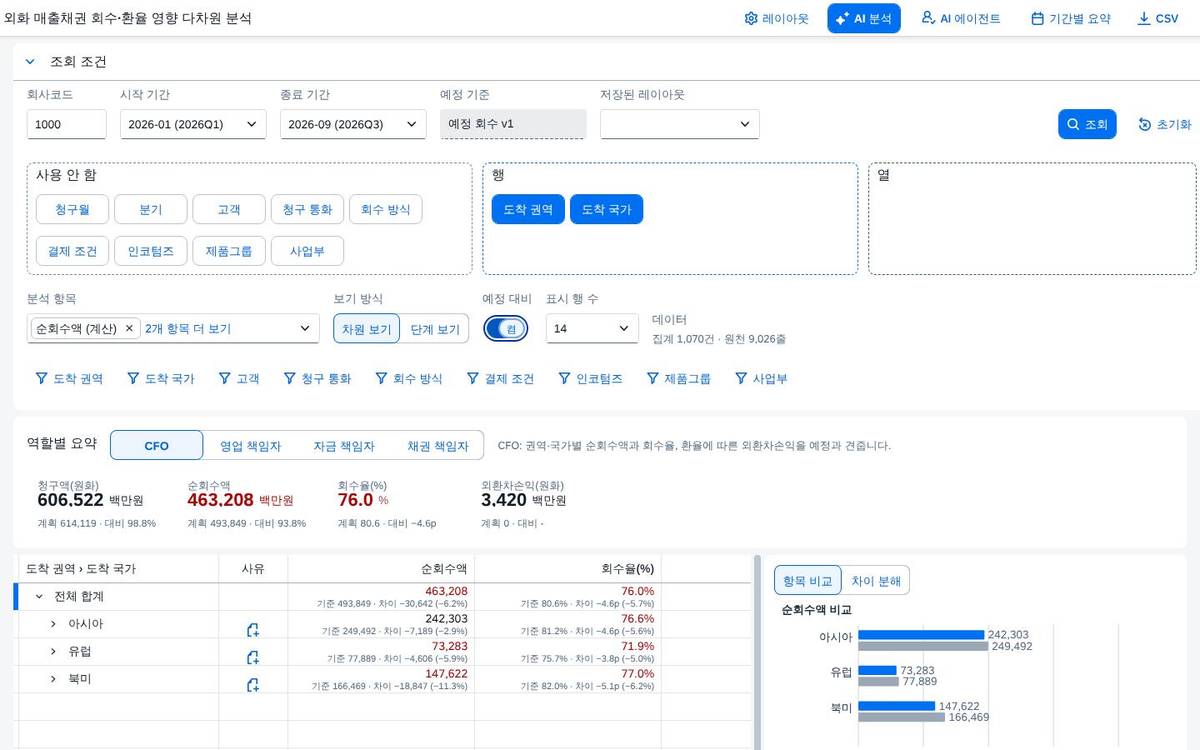
Task: Switch to 차원 보기 mode
Action: [x=367, y=328]
